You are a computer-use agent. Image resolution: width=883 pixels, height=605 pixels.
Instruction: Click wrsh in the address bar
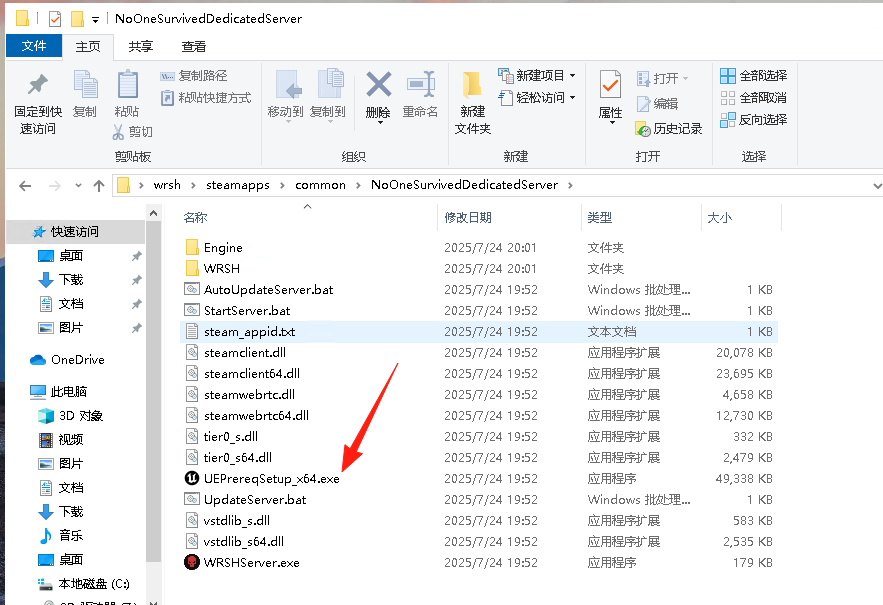click(167, 185)
